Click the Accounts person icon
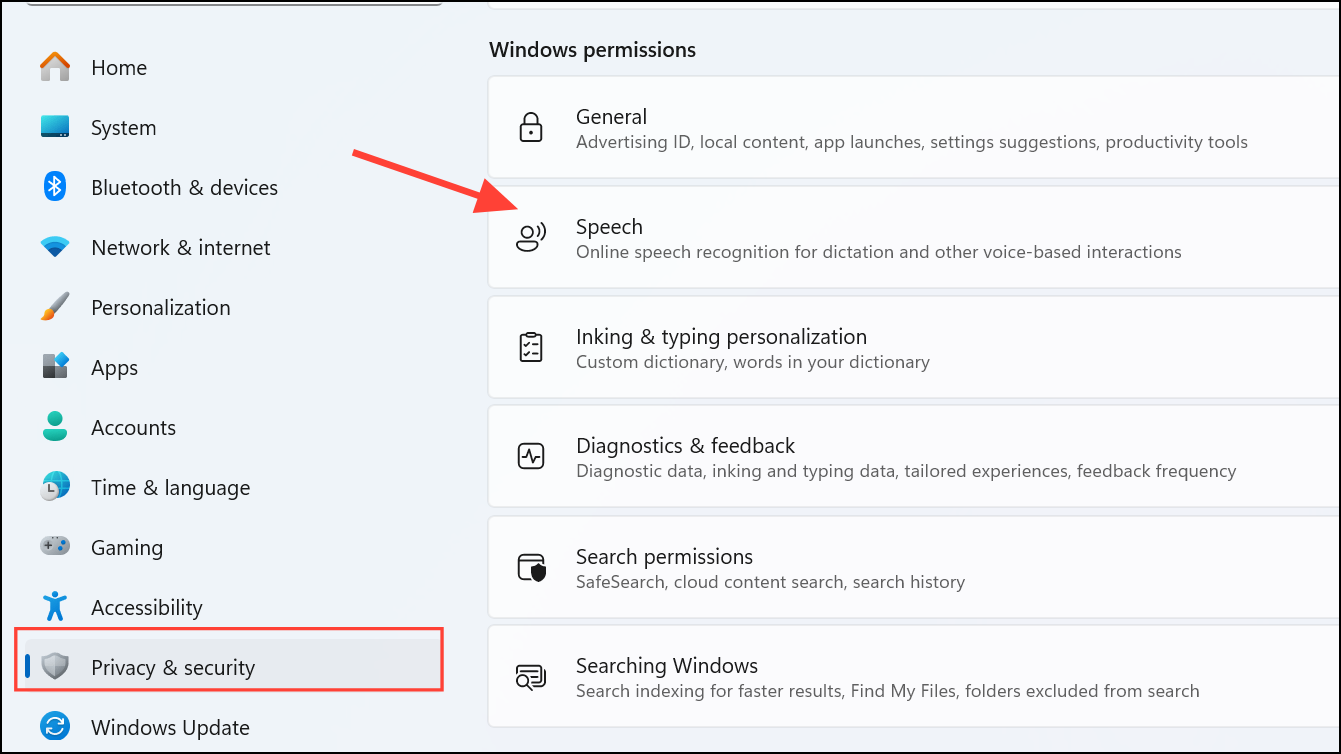 55,426
